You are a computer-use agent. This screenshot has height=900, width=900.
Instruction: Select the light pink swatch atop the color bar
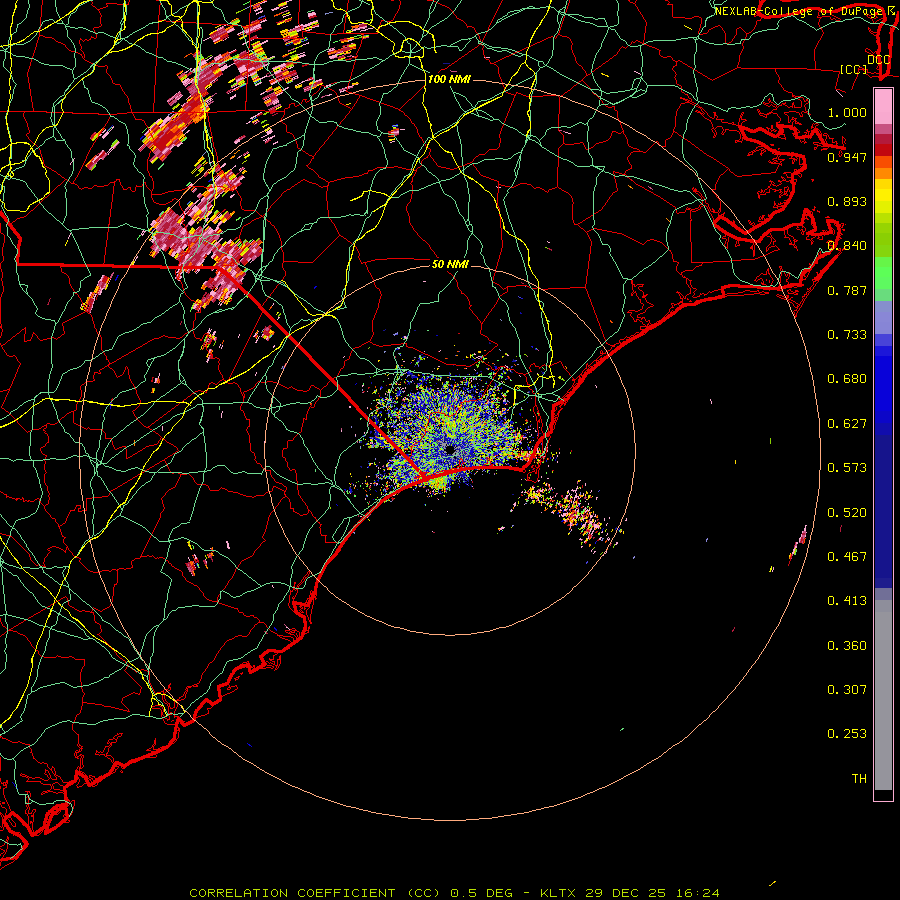point(883,107)
